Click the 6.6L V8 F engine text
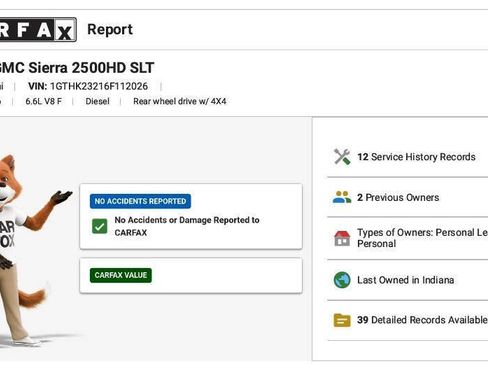This screenshot has height=366, width=488. point(44,101)
